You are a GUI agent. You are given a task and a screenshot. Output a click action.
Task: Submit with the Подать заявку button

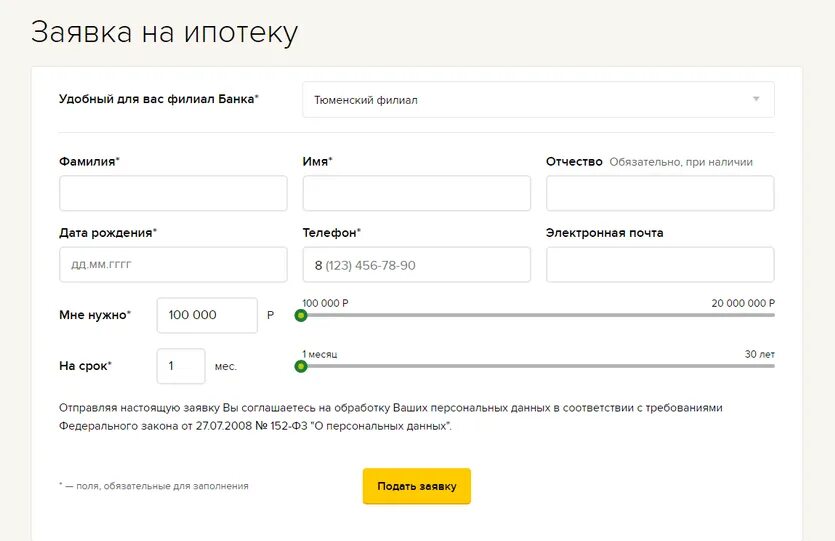(417, 486)
